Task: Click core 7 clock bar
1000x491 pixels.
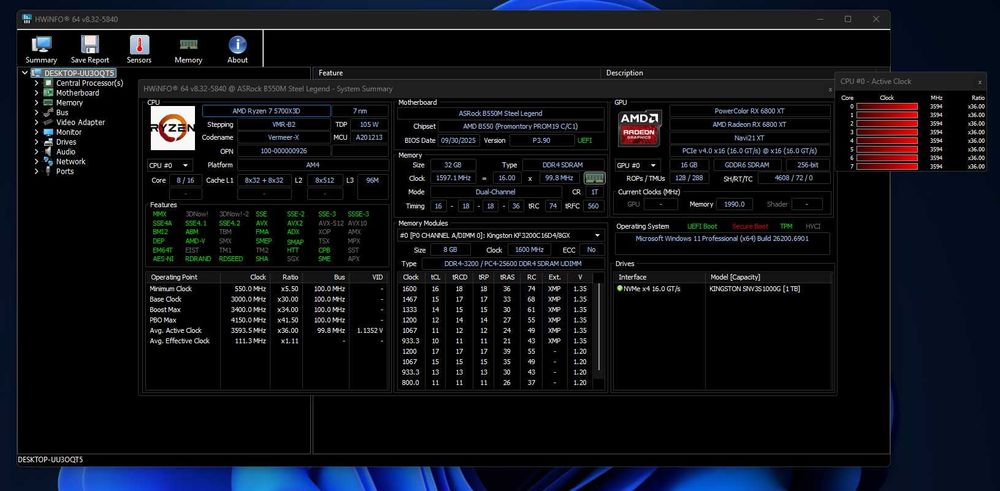Action: pos(887,166)
